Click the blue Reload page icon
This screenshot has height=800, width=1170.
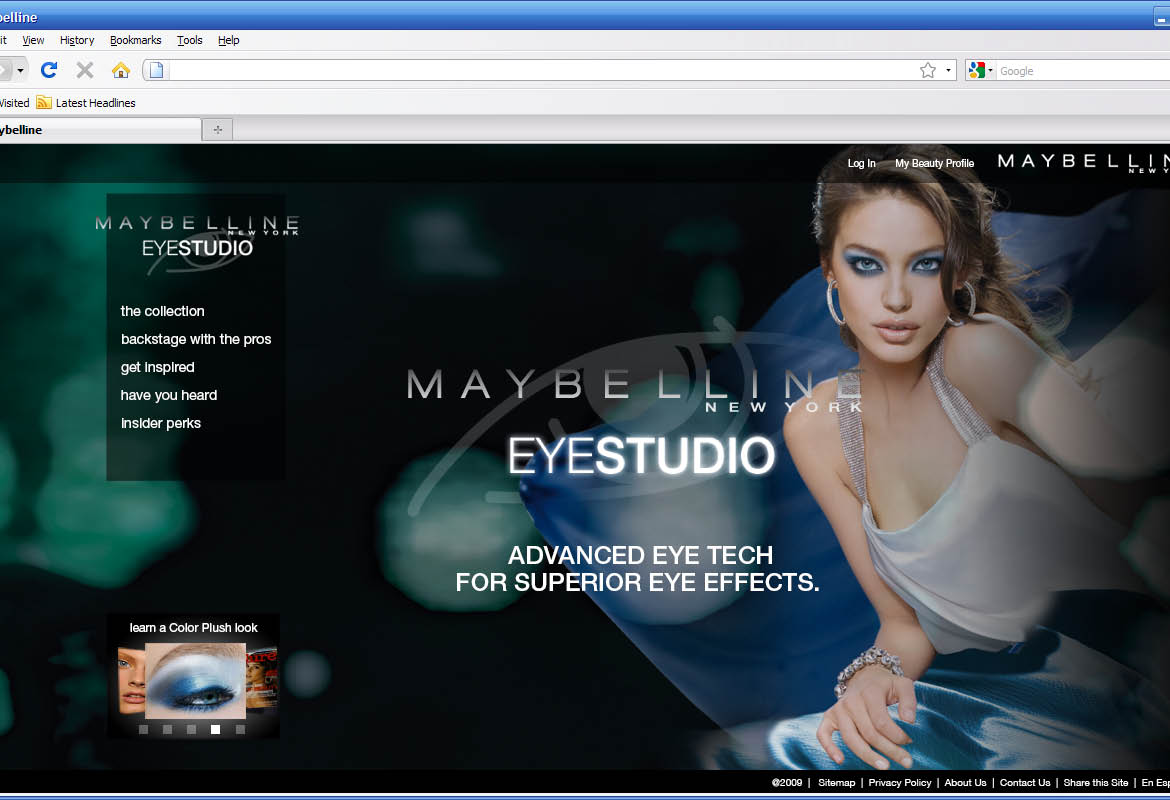[x=49, y=70]
